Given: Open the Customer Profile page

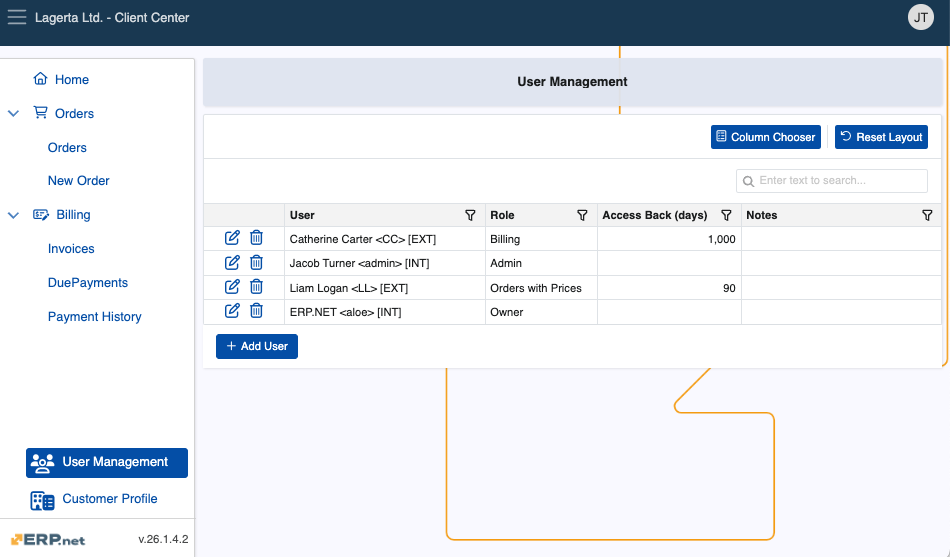Looking at the screenshot, I should click(95, 499).
